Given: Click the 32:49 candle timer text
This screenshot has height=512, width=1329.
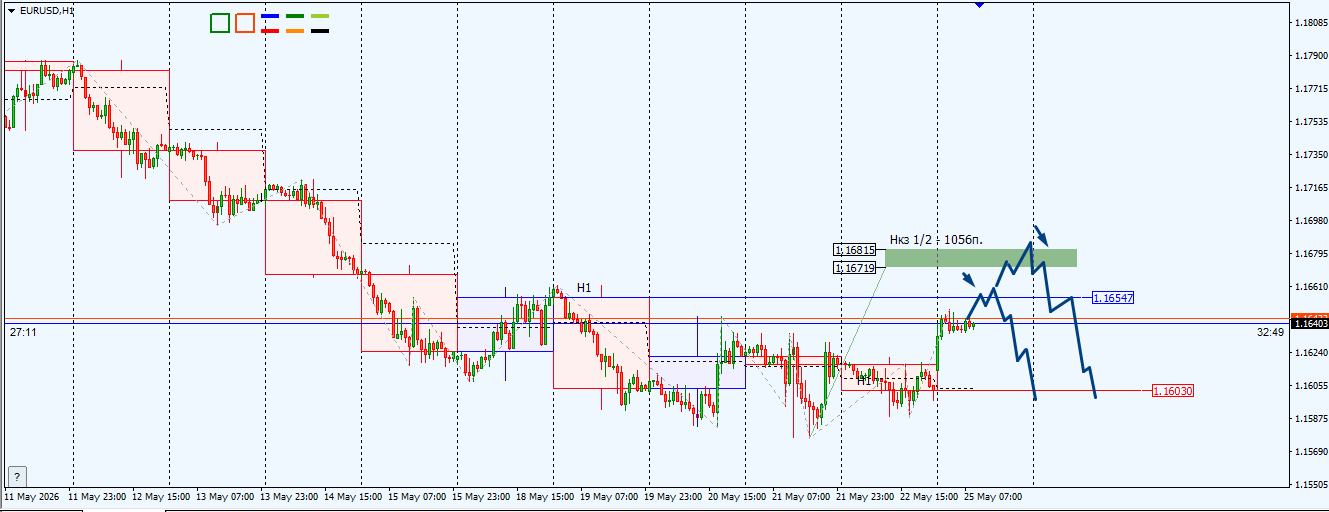Looking at the screenshot, I should pos(1270,332).
